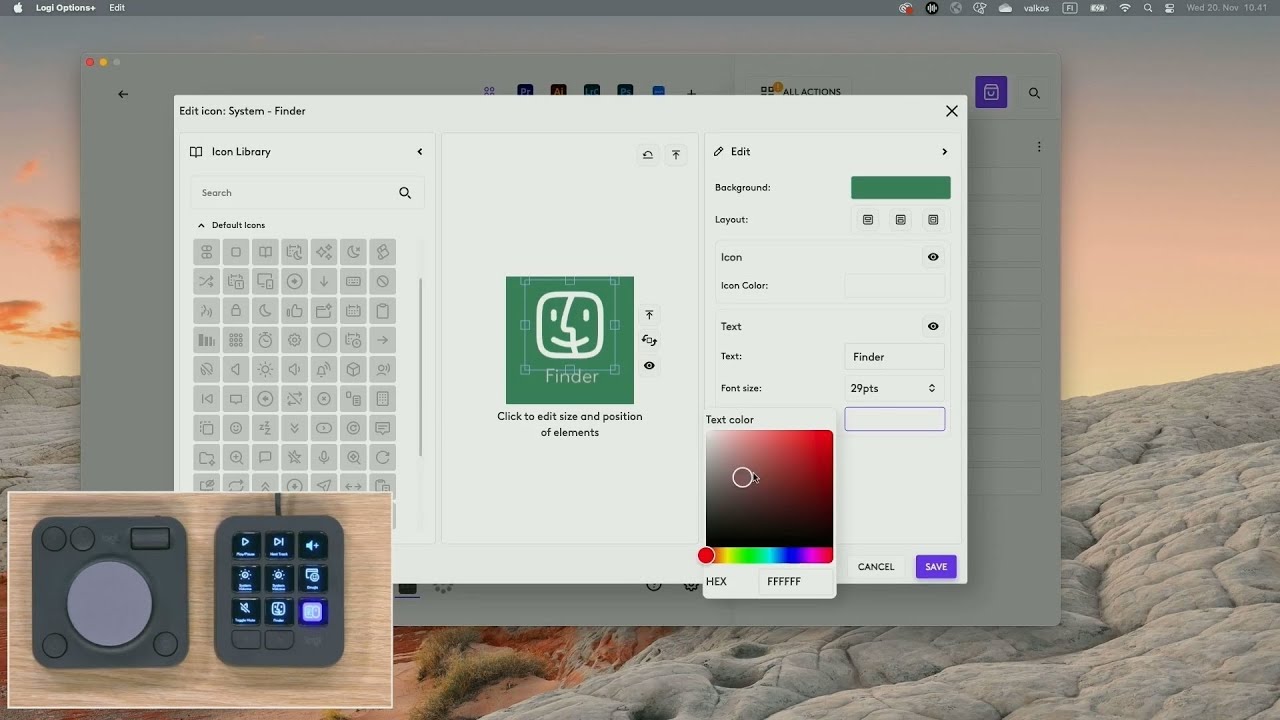The image size is (1280, 720).
Task: Close the Edit icon dialog
Action: pos(952,111)
